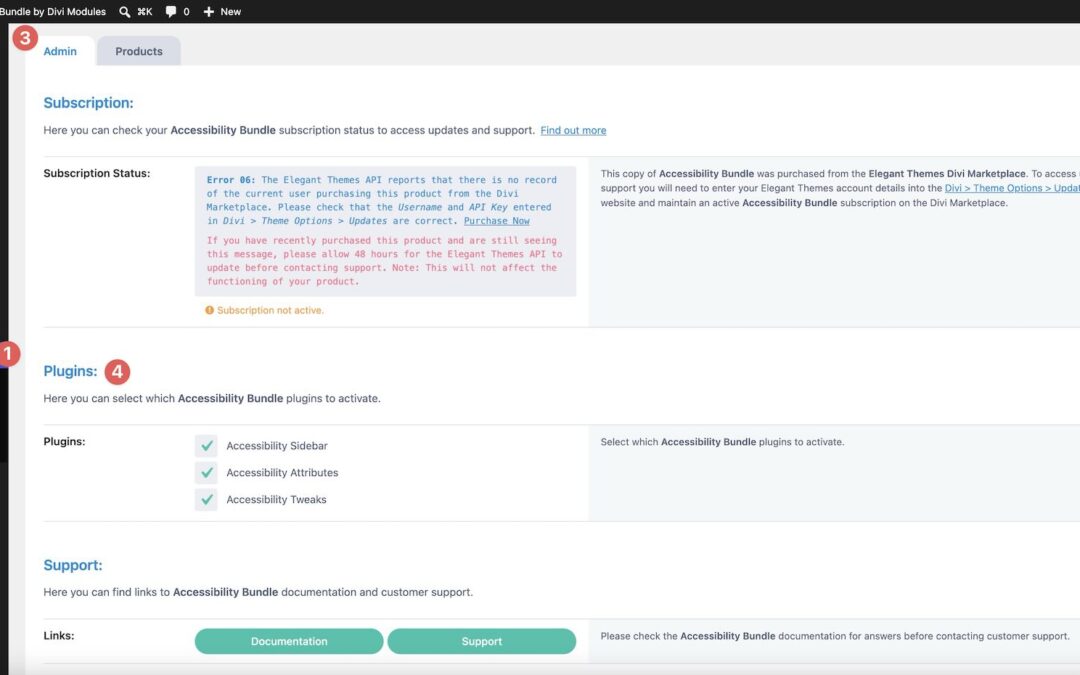This screenshot has height=675, width=1080.
Task: Switch to the Admin tab
Action: click(60, 52)
